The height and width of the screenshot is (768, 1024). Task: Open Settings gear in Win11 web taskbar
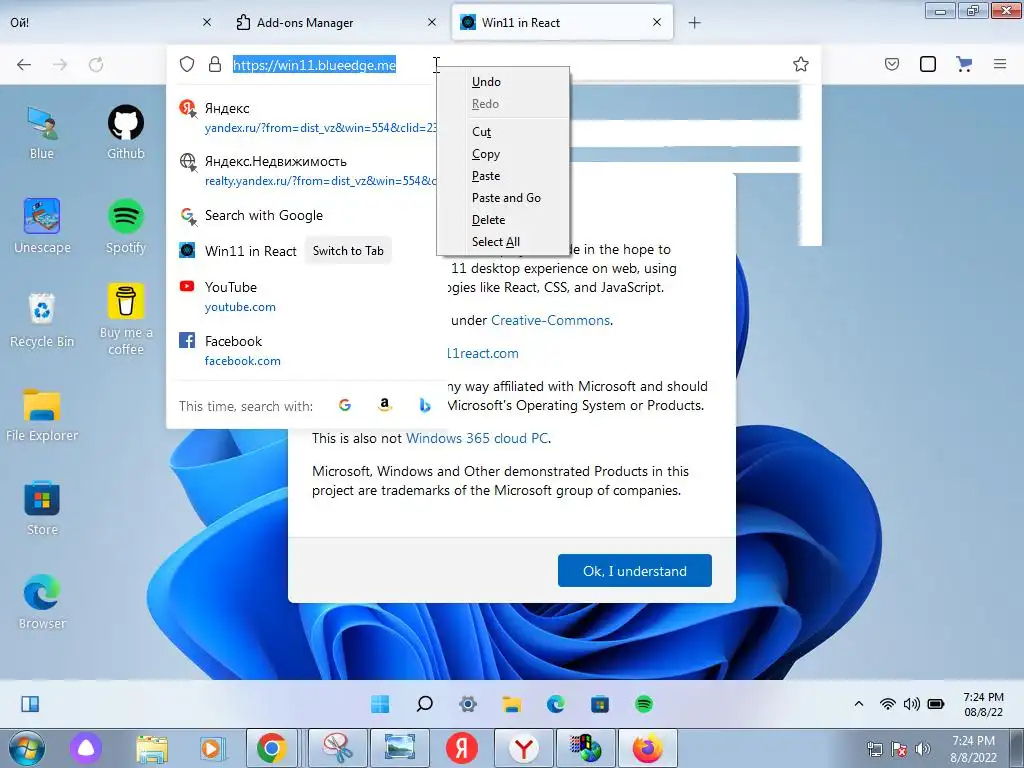click(468, 704)
